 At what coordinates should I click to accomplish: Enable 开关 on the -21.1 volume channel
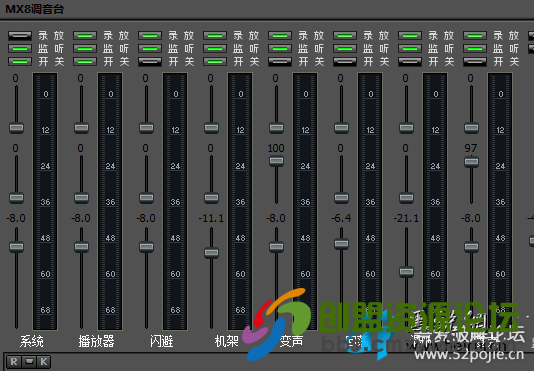(x=410, y=61)
